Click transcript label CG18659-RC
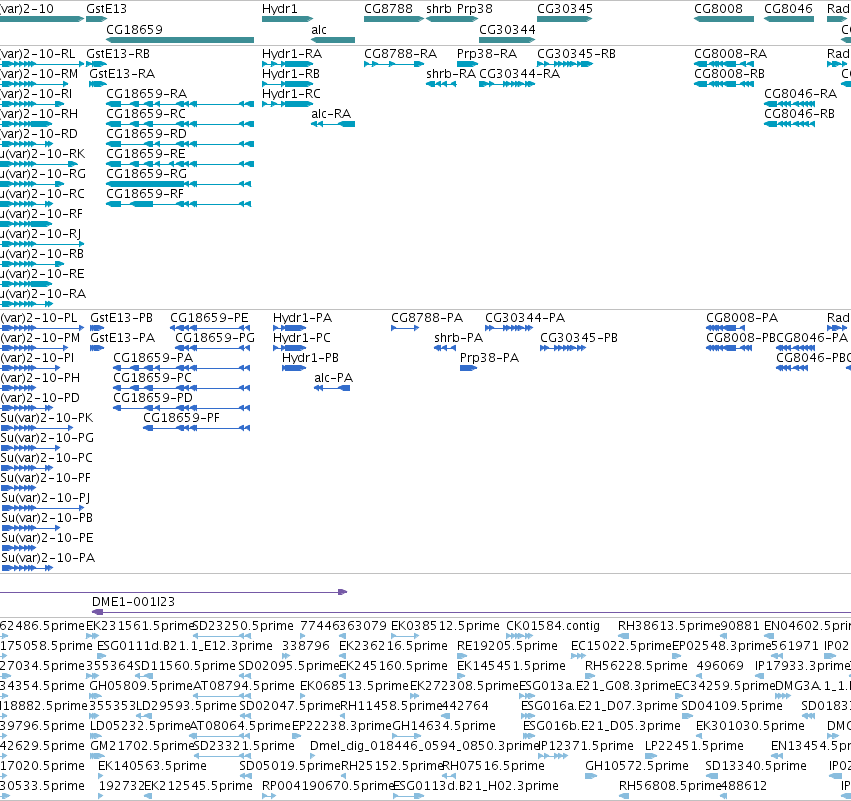 146,113
